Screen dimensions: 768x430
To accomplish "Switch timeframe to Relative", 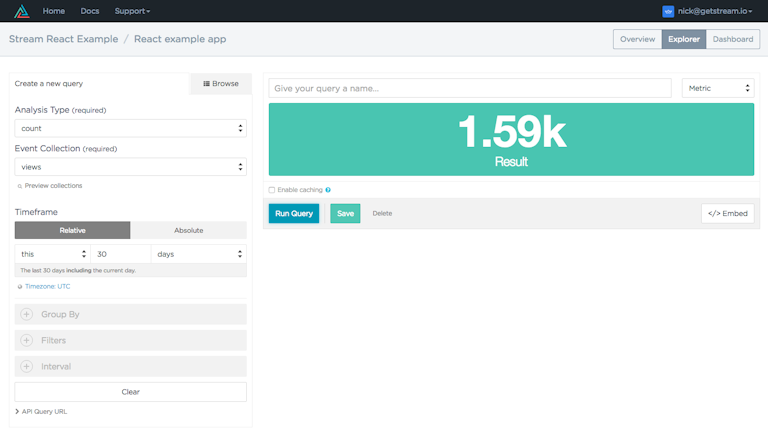I will click(72, 230).
